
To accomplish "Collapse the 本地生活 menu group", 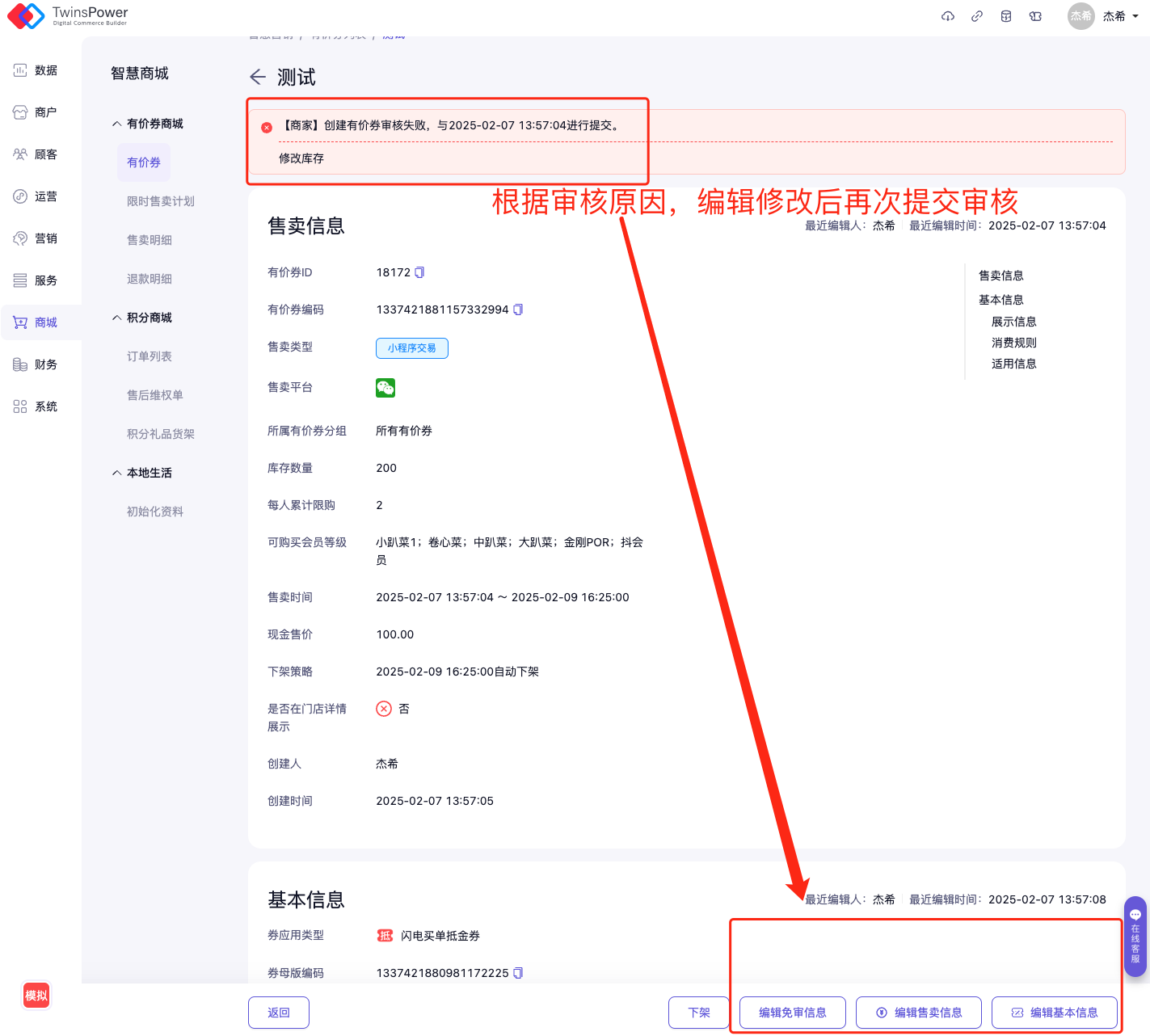I will coord(117,473).
